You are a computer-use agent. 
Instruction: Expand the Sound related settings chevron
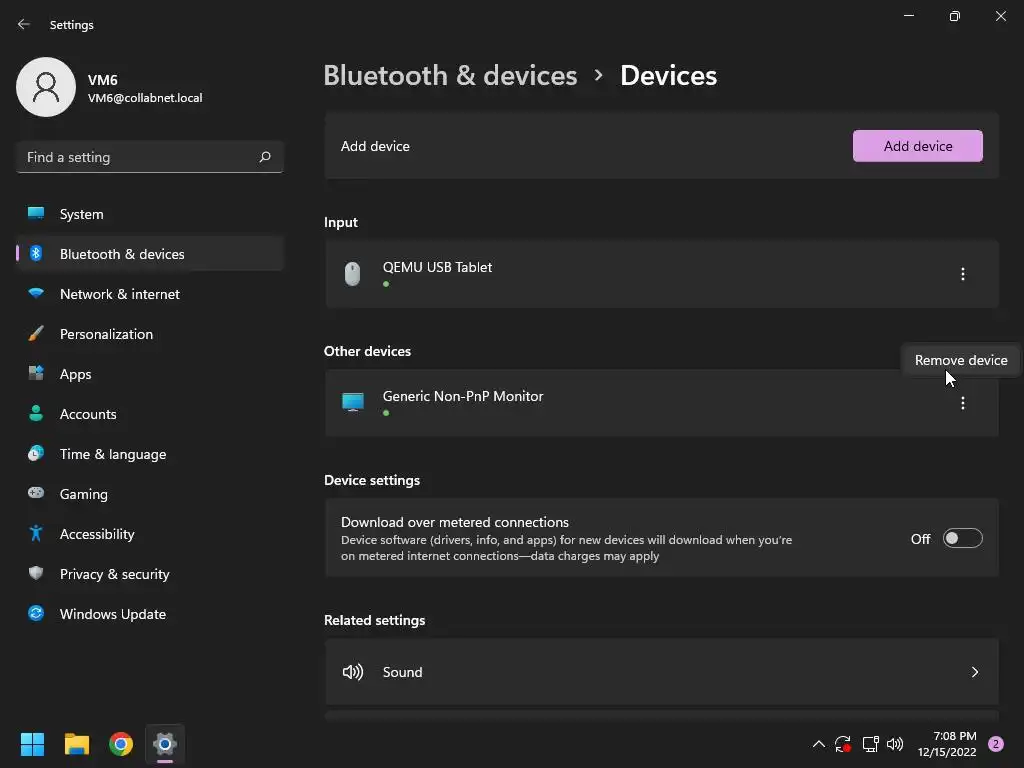pyautogui.click(x=974, y=672)
